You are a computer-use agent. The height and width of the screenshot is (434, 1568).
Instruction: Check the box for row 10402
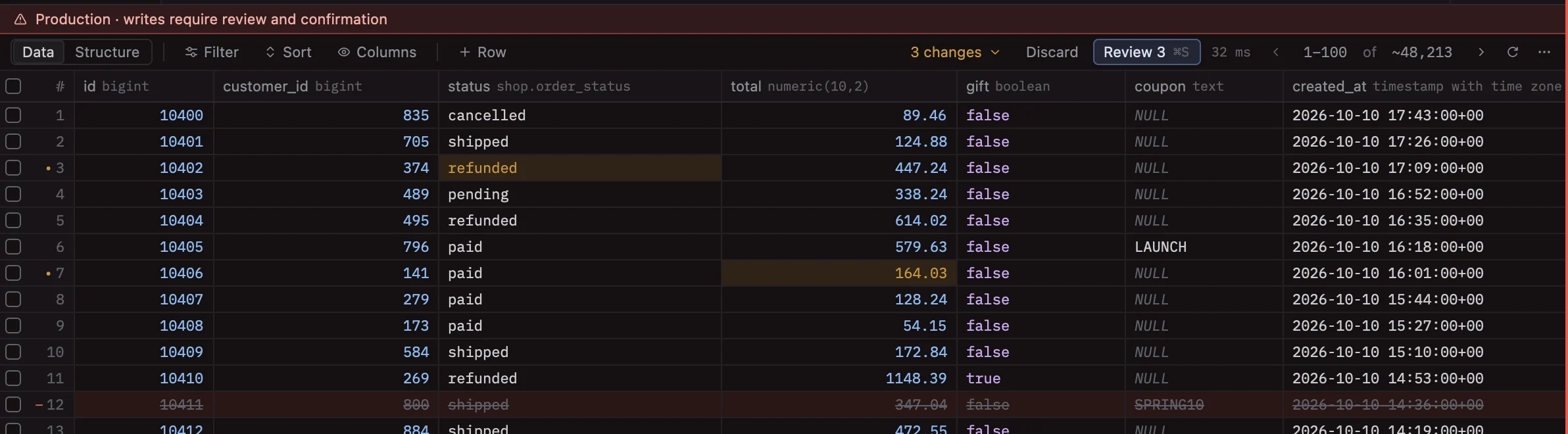coord(13,168)
